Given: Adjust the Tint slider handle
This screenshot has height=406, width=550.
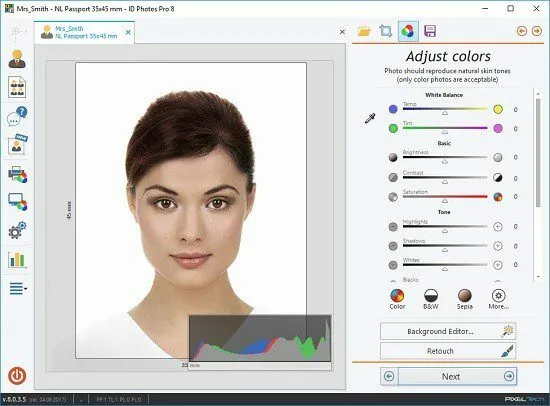Looking at the screenshot, I should (445, 132).
